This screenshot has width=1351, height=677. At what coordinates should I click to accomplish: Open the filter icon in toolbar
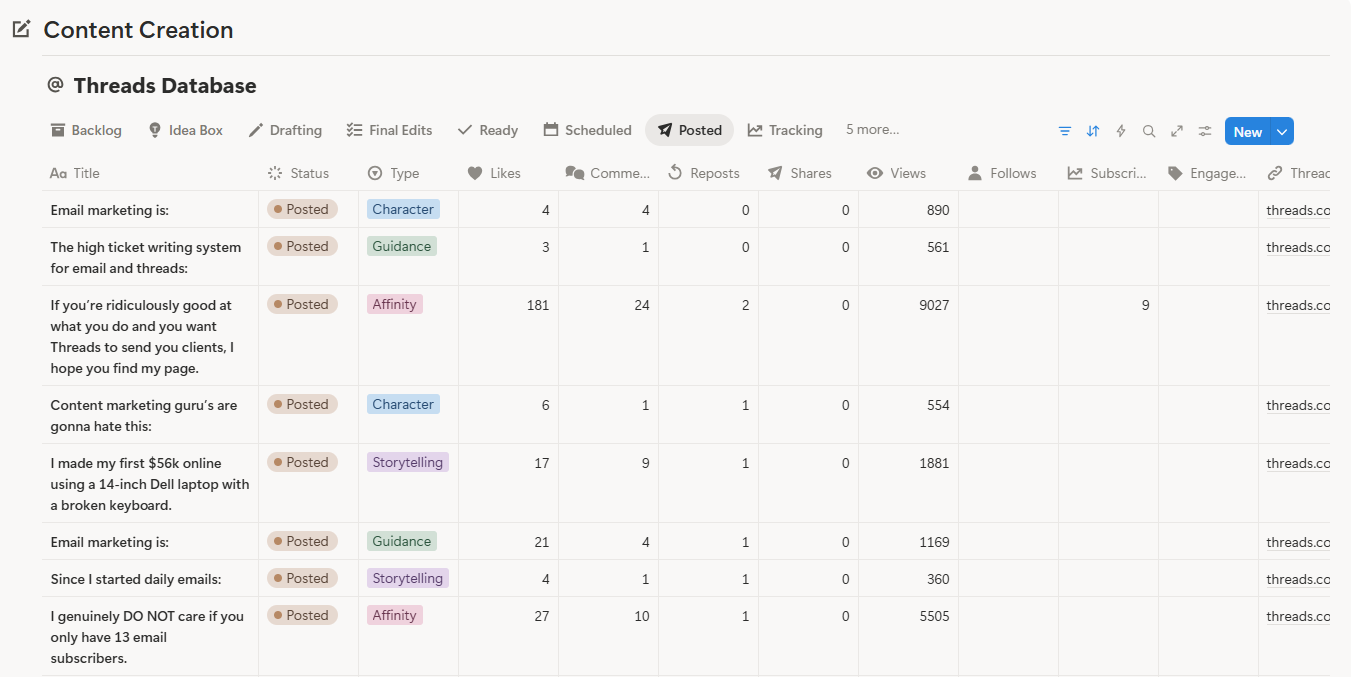click(1065, 131)
